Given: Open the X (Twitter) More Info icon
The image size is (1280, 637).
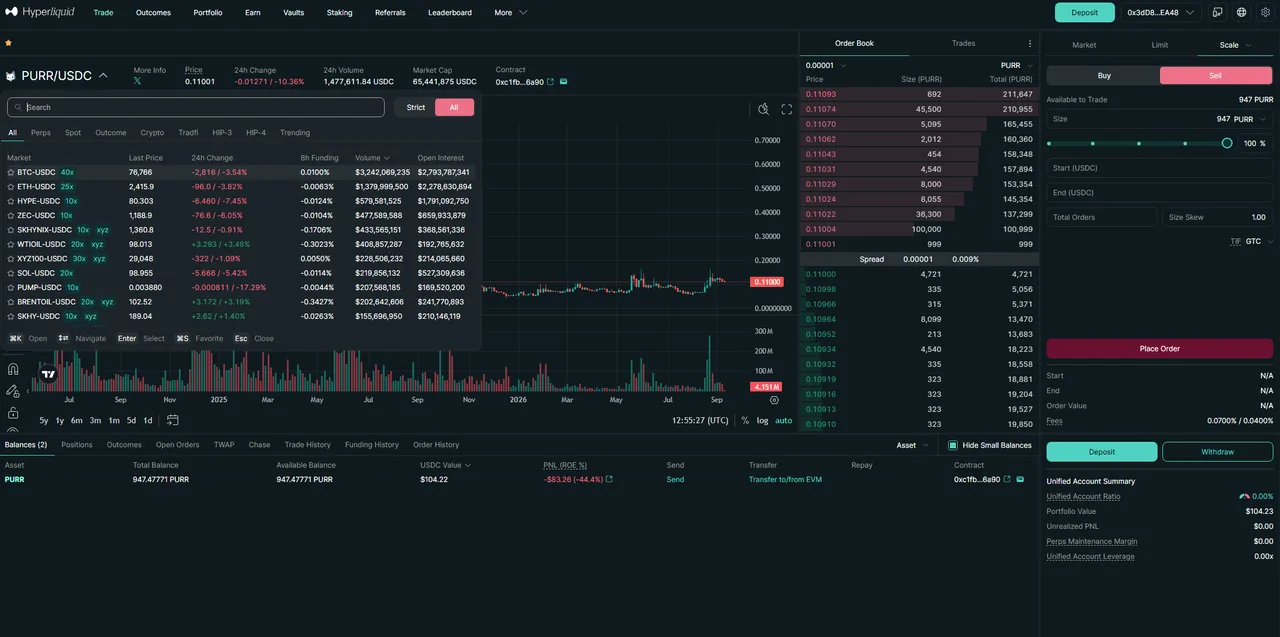Looking at the screenshot, I should (x=138, y=81).
